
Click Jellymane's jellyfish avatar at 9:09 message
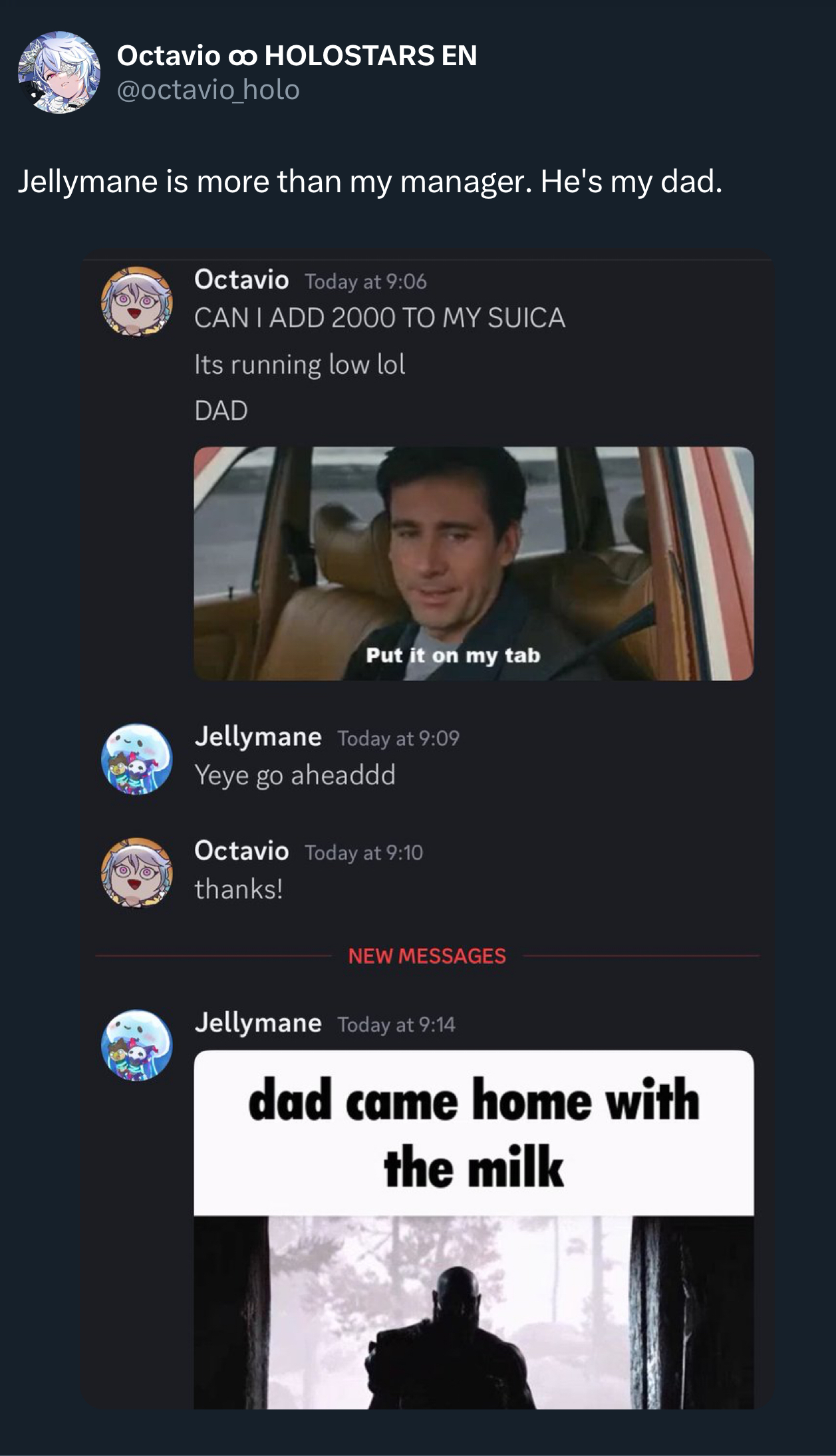(x=136, y=759)
